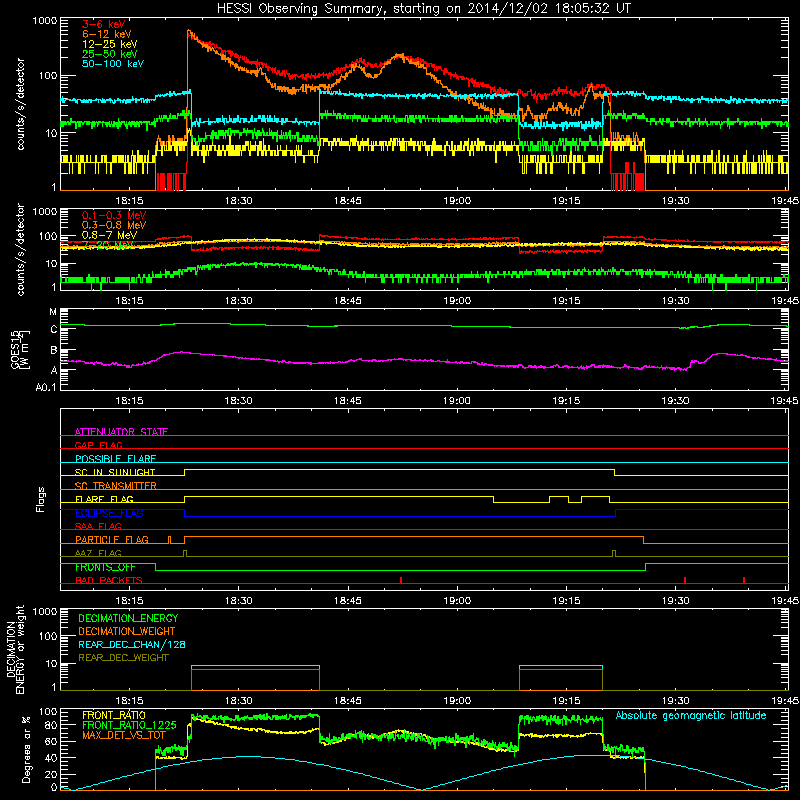Select the POSSIBLE_FLARE label
Image resolution: width=800 pixels, height=800 pixels.
(x=115, y=459)
